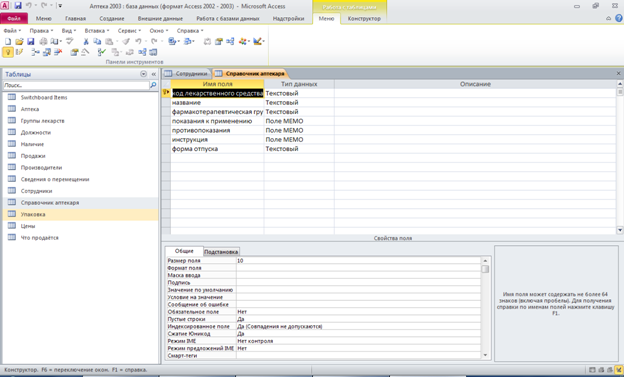Minimize the ribbon with the caret icon
Screen dimensions: 624x377
(608, 18)
